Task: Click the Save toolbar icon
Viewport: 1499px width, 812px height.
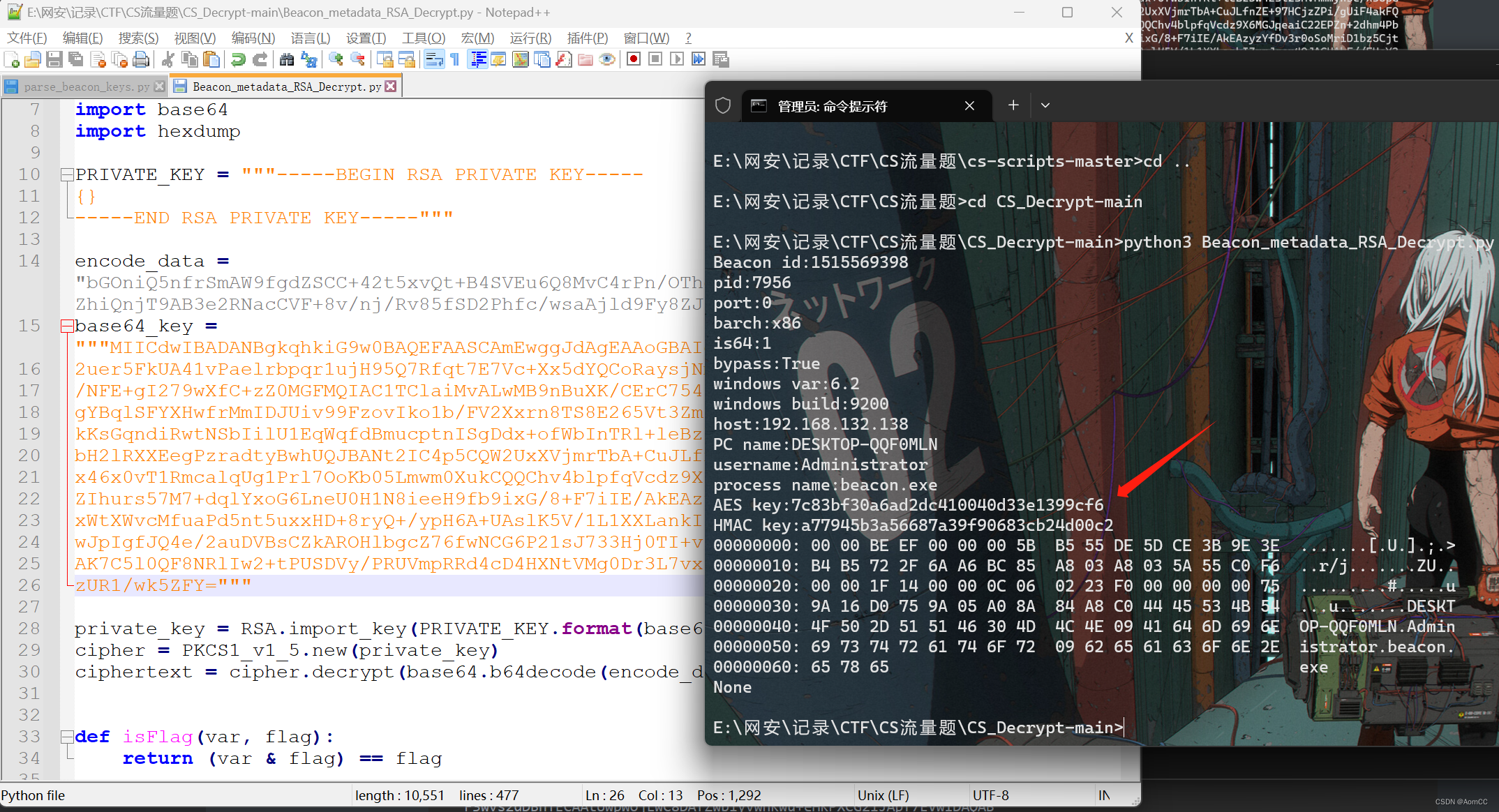Action: point(54,60)
